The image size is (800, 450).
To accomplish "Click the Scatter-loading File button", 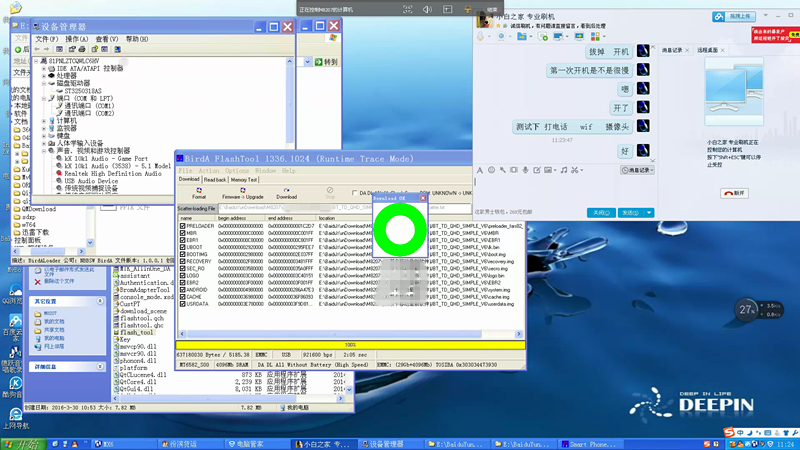I will click(x=197, y=208).
